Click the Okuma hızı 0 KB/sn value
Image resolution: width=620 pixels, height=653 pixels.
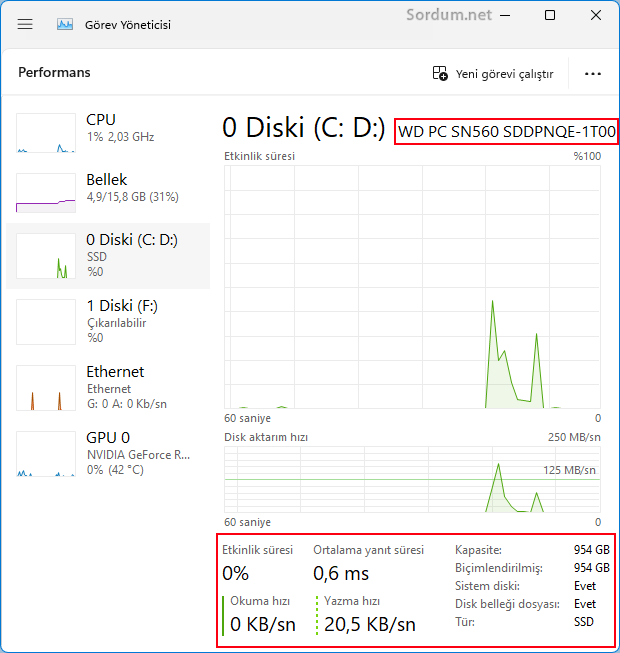[x=263, y=624]
